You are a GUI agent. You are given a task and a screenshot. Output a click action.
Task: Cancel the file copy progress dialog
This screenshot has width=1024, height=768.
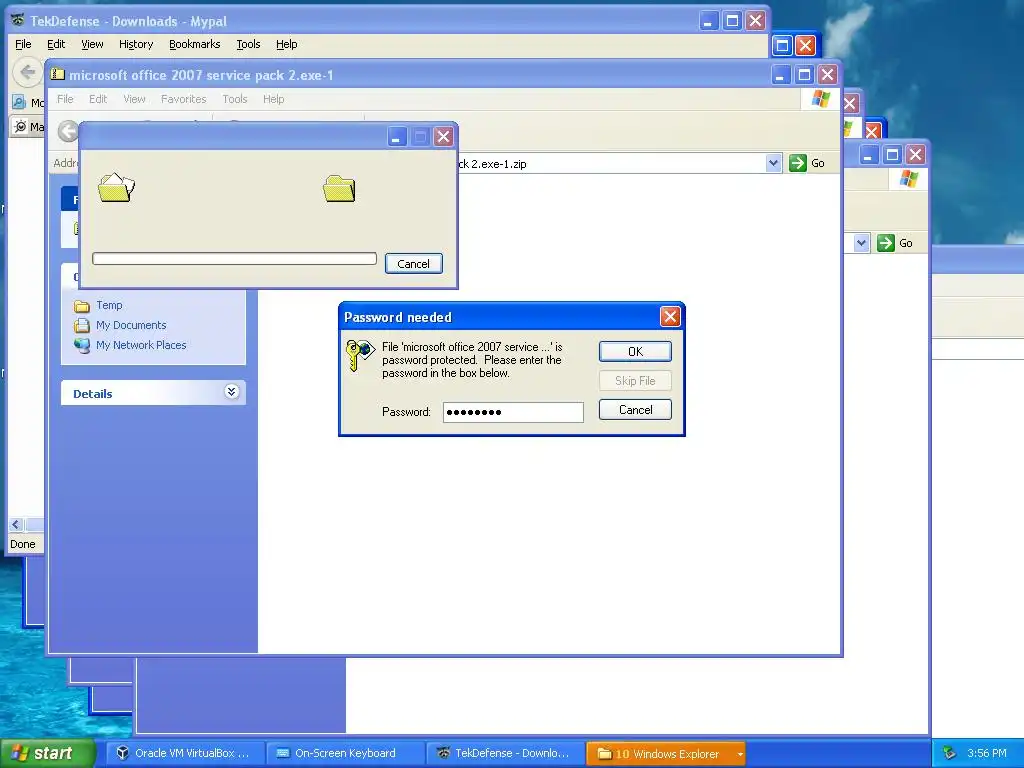413,264
